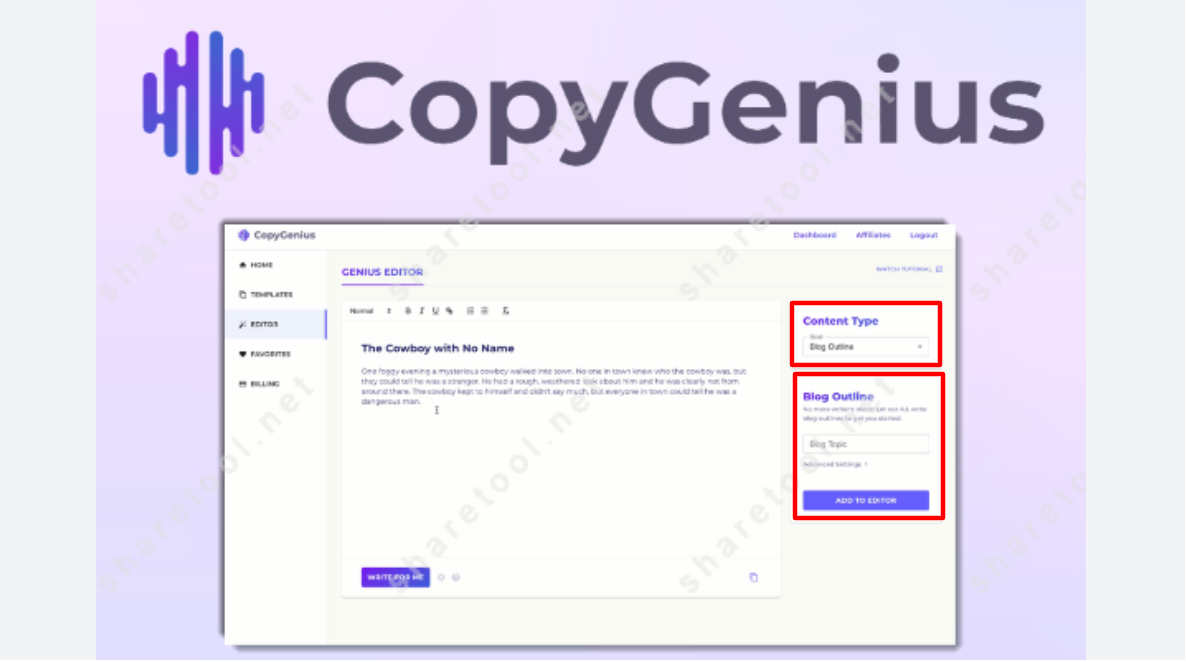Click the Add To Editor button
1186x662 pixels.
[865, 500]
